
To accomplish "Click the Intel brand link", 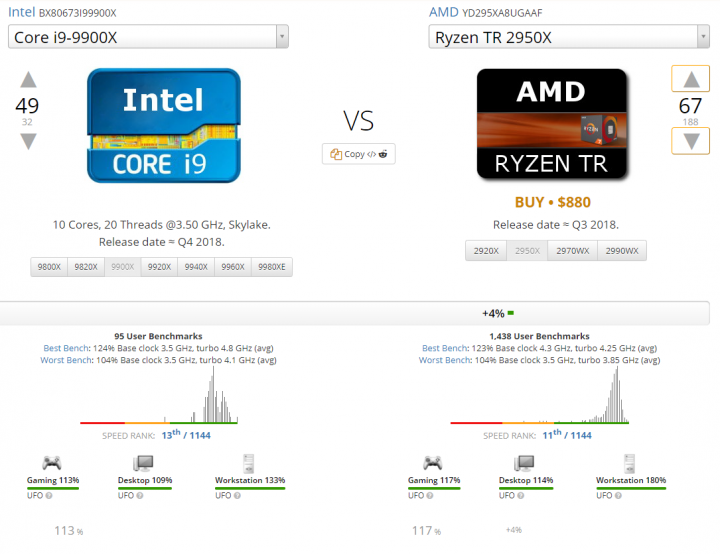I will (x=22, y=12).
